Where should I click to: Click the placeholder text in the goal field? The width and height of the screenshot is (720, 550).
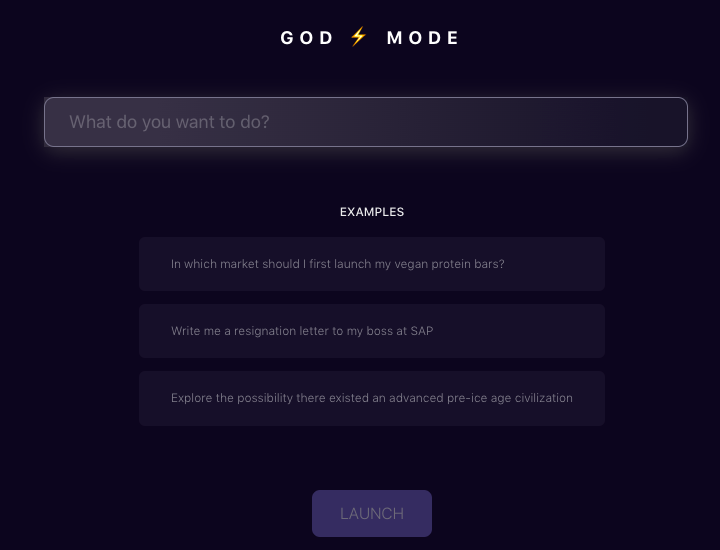(170, 122)
